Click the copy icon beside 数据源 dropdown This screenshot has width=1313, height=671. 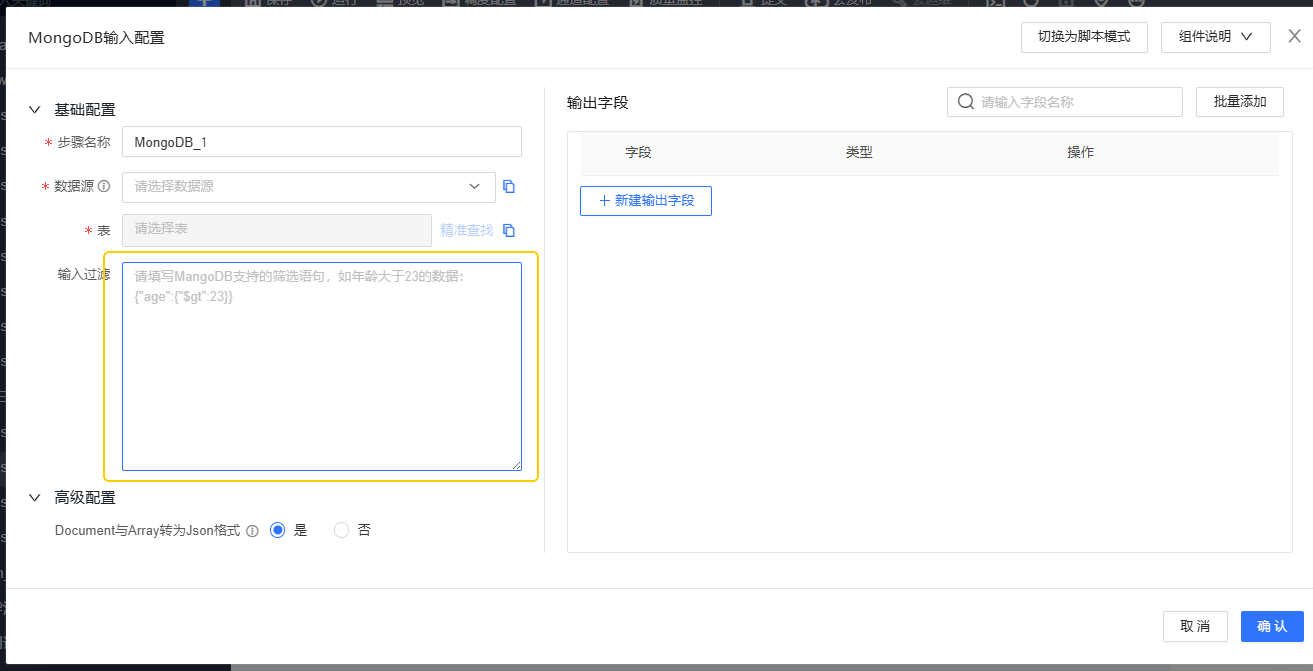[509, 187]
